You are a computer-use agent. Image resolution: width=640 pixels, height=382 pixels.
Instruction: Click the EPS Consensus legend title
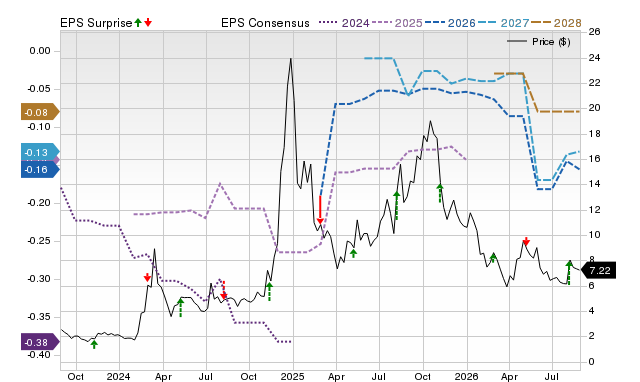(x=265, y=23)
